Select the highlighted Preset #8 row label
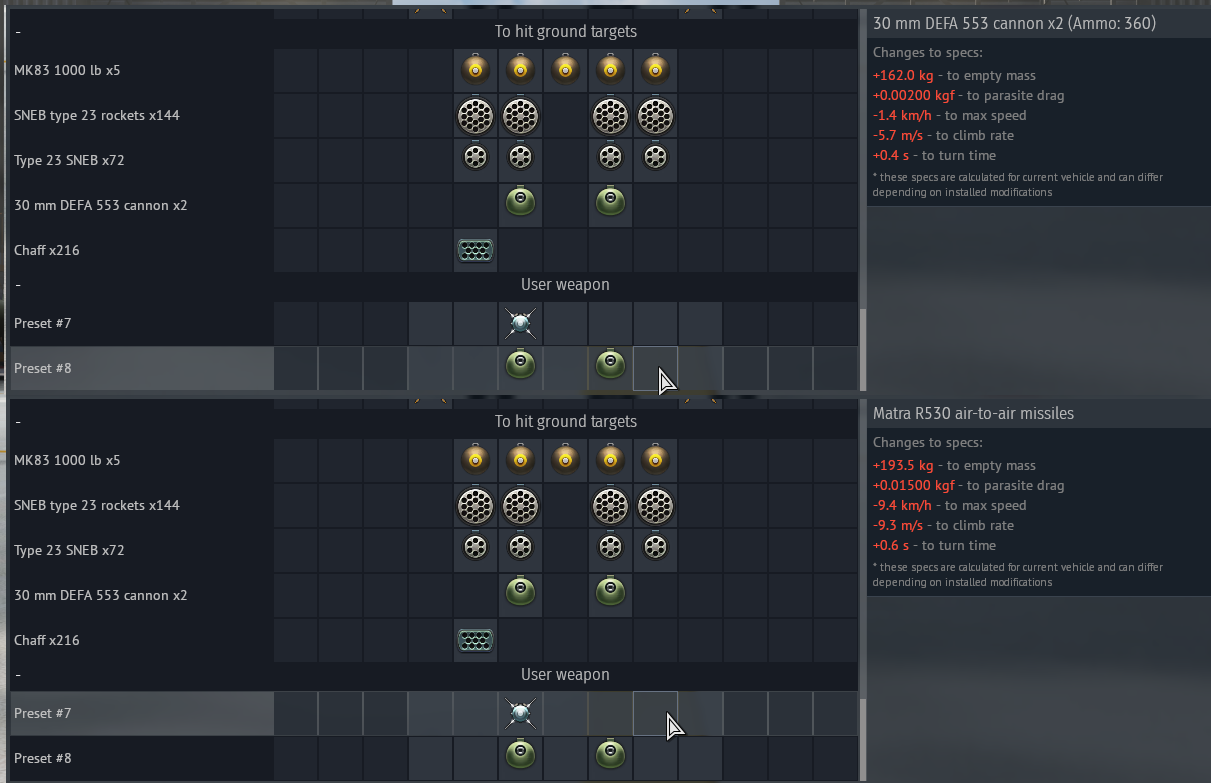Image resolution: width=1211 pixels, height=783 pixels. pyautogui.click(x=43, y=368)
